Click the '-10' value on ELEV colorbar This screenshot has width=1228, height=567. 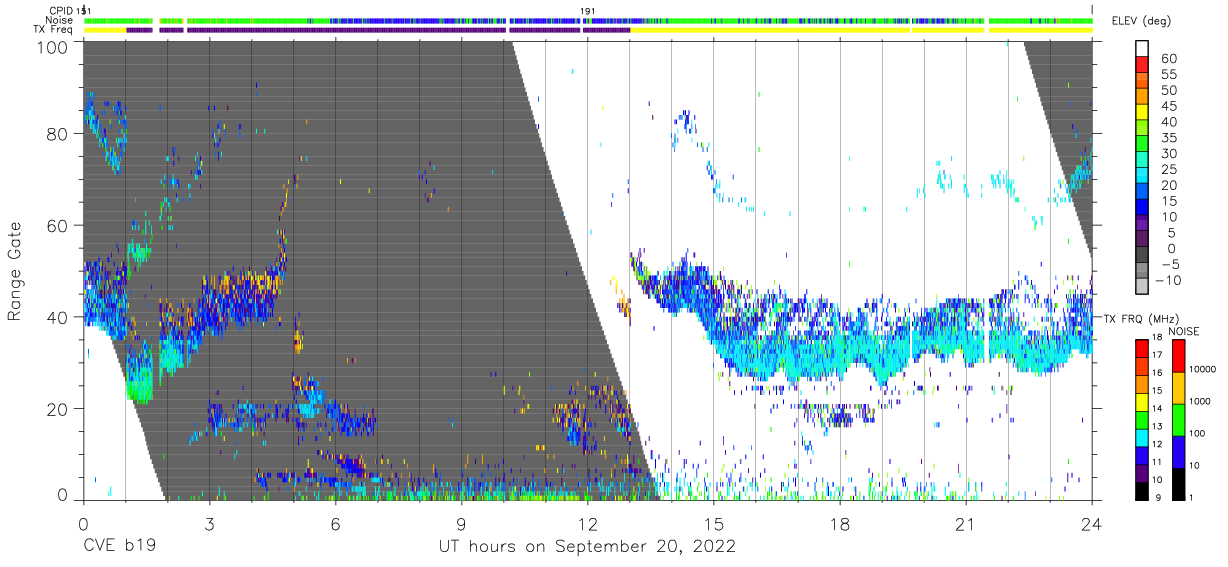tap(1169, 280)
